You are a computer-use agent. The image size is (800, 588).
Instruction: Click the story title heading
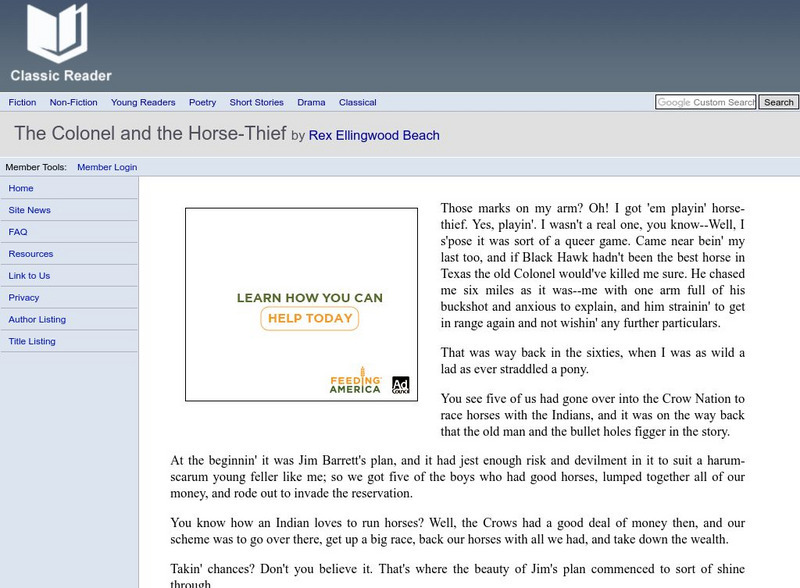(x=150, y=133)
